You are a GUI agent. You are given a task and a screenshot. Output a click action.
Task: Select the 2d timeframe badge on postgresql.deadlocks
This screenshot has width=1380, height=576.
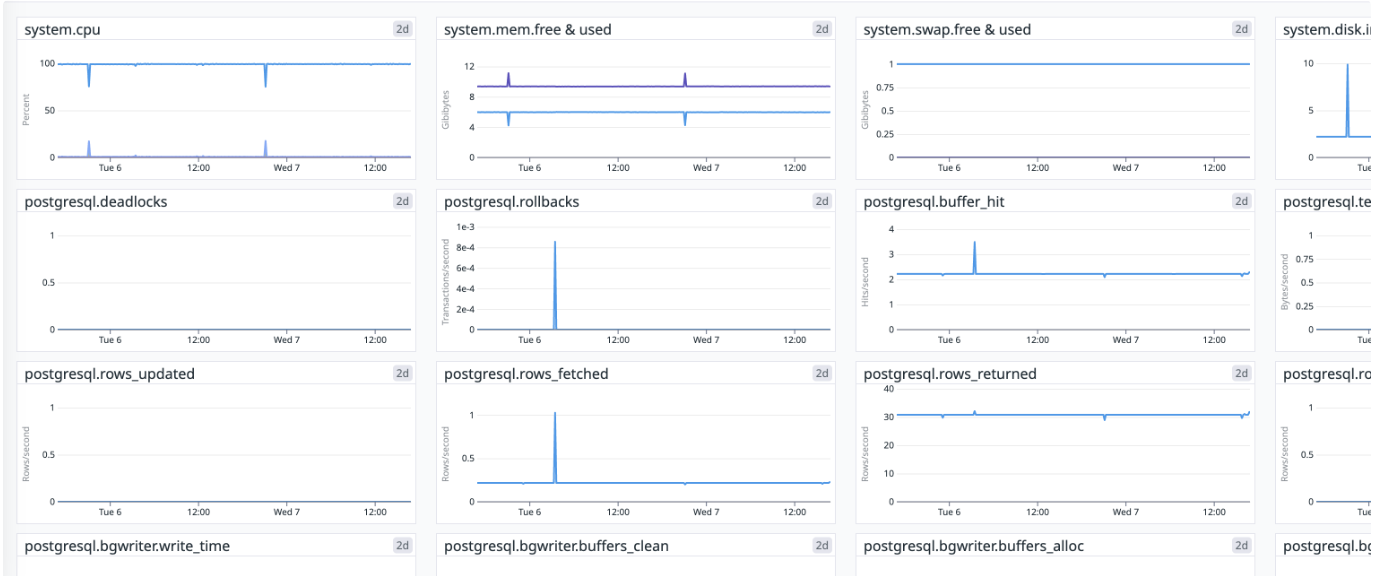click(x=402, y=201)
